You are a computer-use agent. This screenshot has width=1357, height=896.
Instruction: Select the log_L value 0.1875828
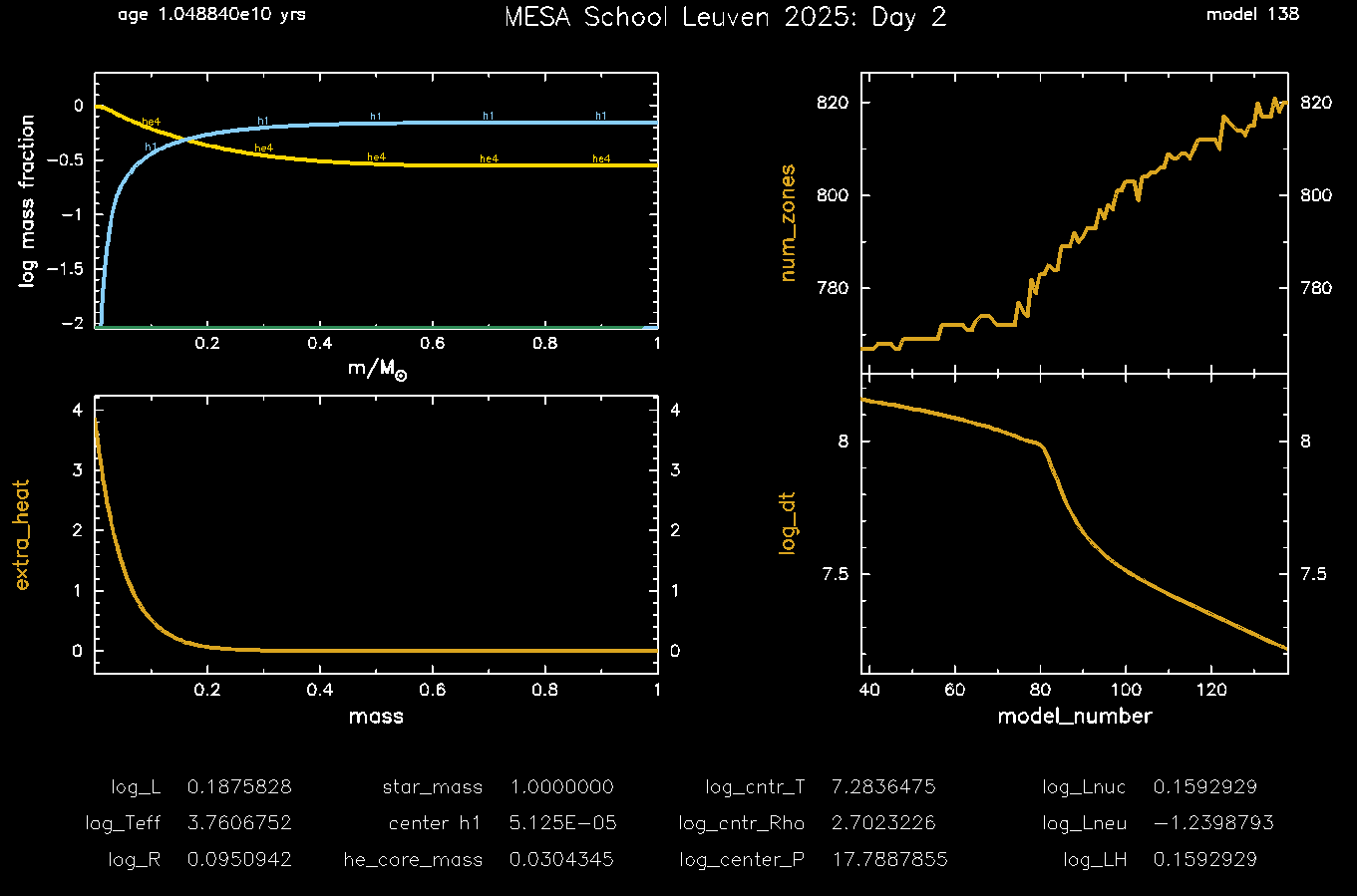pos(239,786)
